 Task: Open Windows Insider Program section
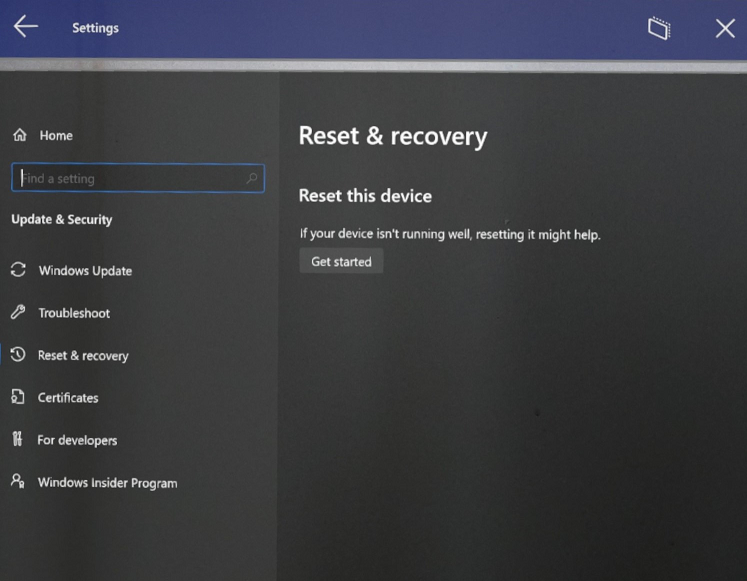pos(108,483)
